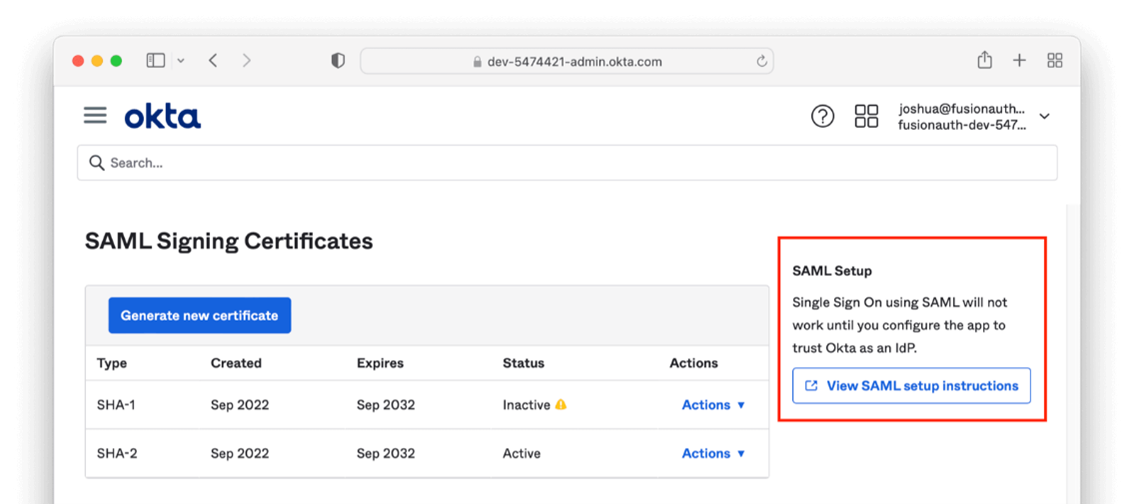Go back with Safari's back arrow

coord(213,61)
